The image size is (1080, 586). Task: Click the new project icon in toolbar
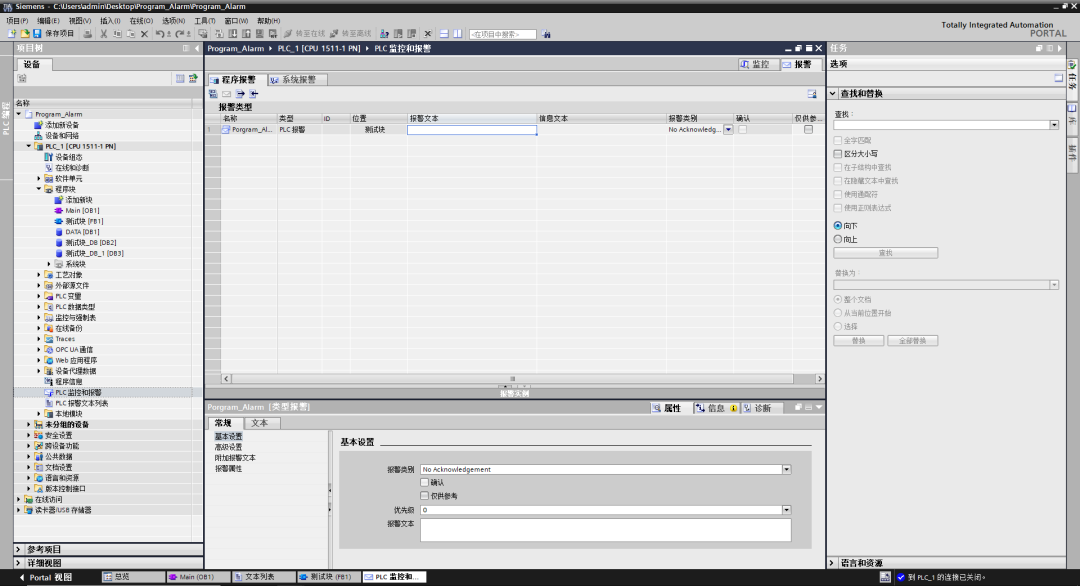pyautogui.click(x=12, y=34)
